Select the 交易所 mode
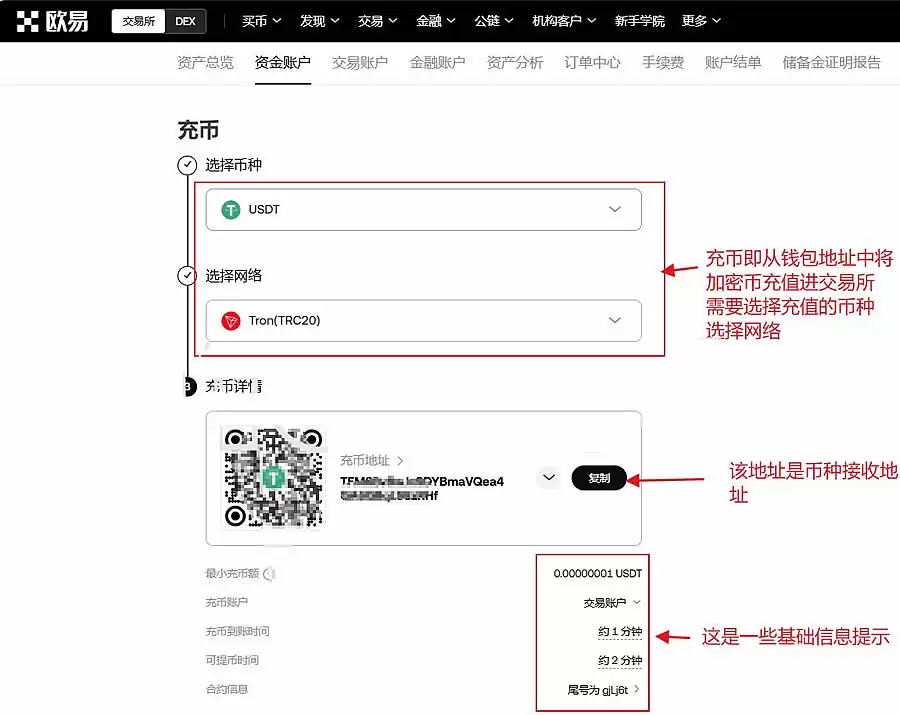 click(x=137, y=20)
